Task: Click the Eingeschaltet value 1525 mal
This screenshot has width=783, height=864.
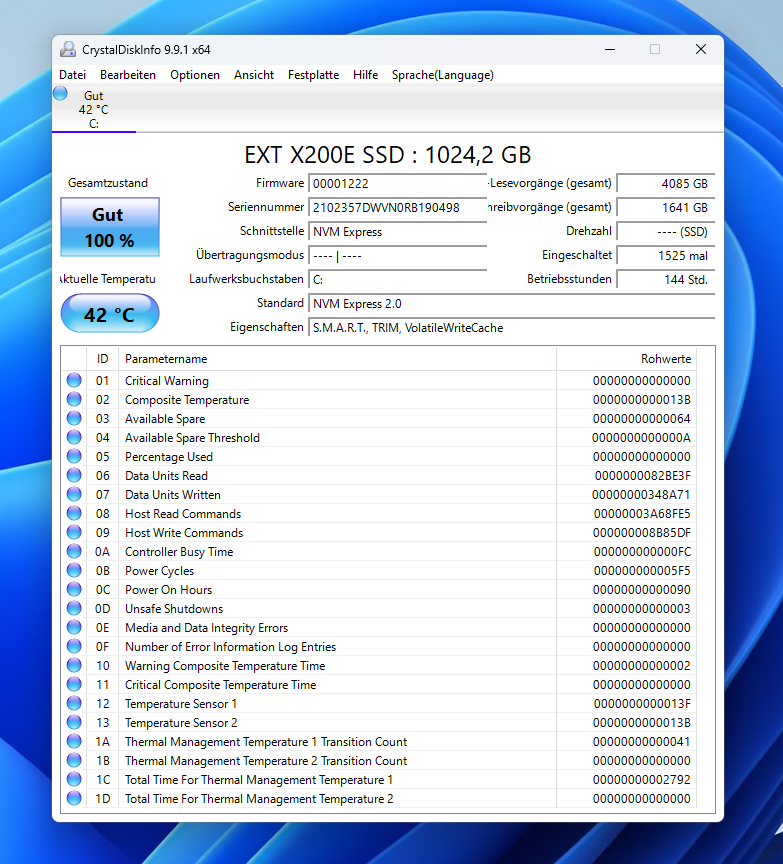Action: coord(666,256)
